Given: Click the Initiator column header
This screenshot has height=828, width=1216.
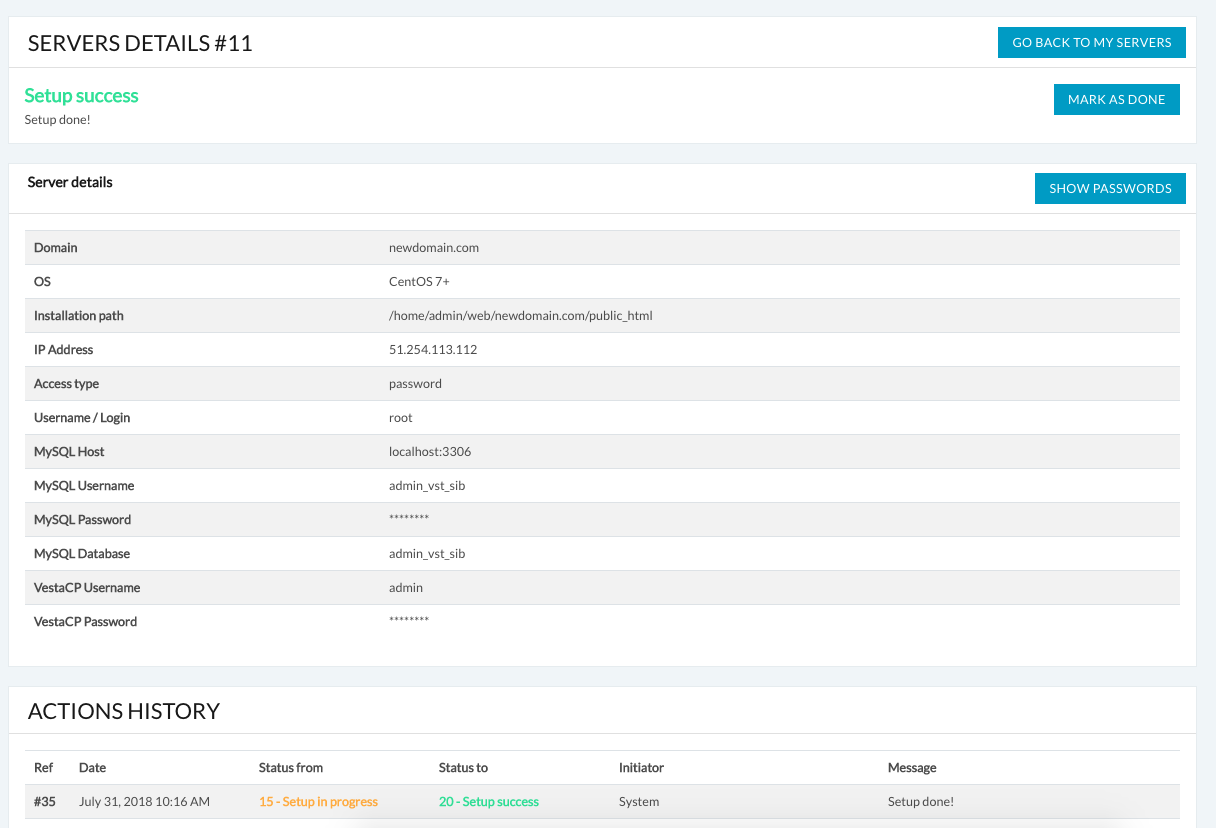Looking at the screenshot, I should [x=641, y=768].
